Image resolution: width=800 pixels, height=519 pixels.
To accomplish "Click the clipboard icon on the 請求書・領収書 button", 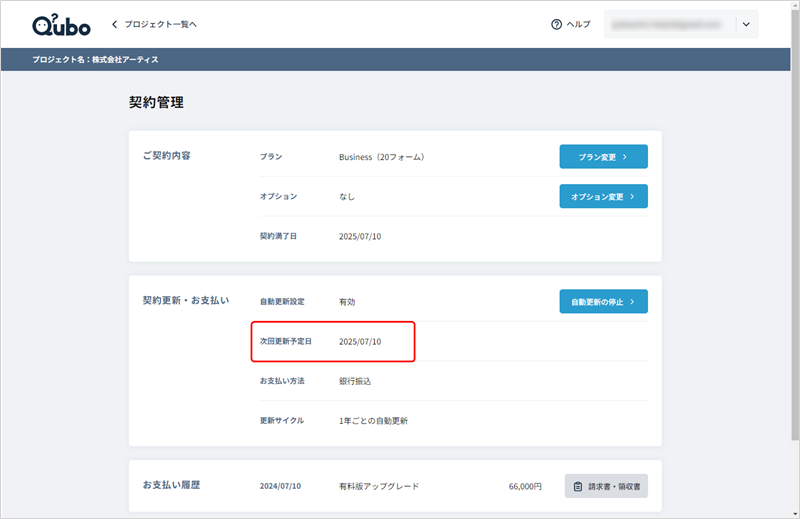I will [x=578, y=486].
